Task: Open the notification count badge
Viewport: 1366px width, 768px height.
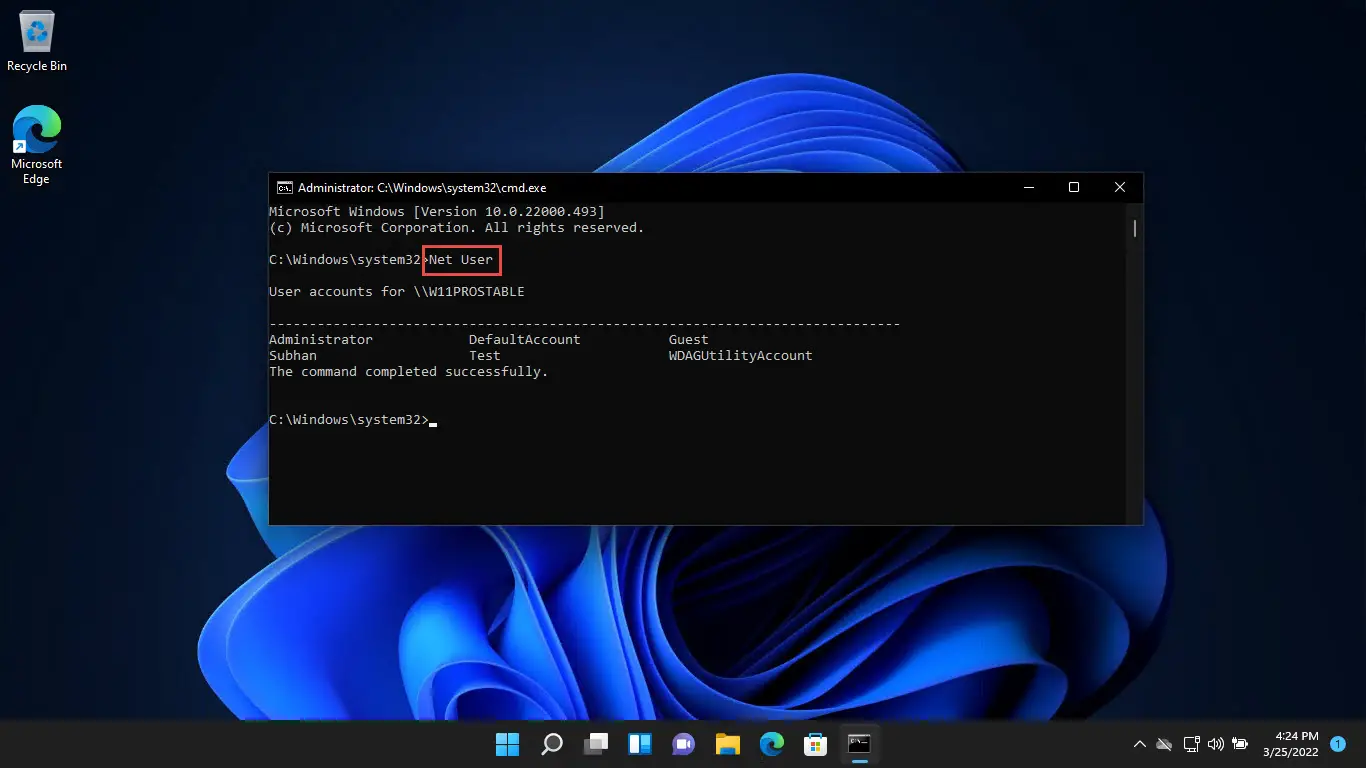Action: coord(1338,744)
